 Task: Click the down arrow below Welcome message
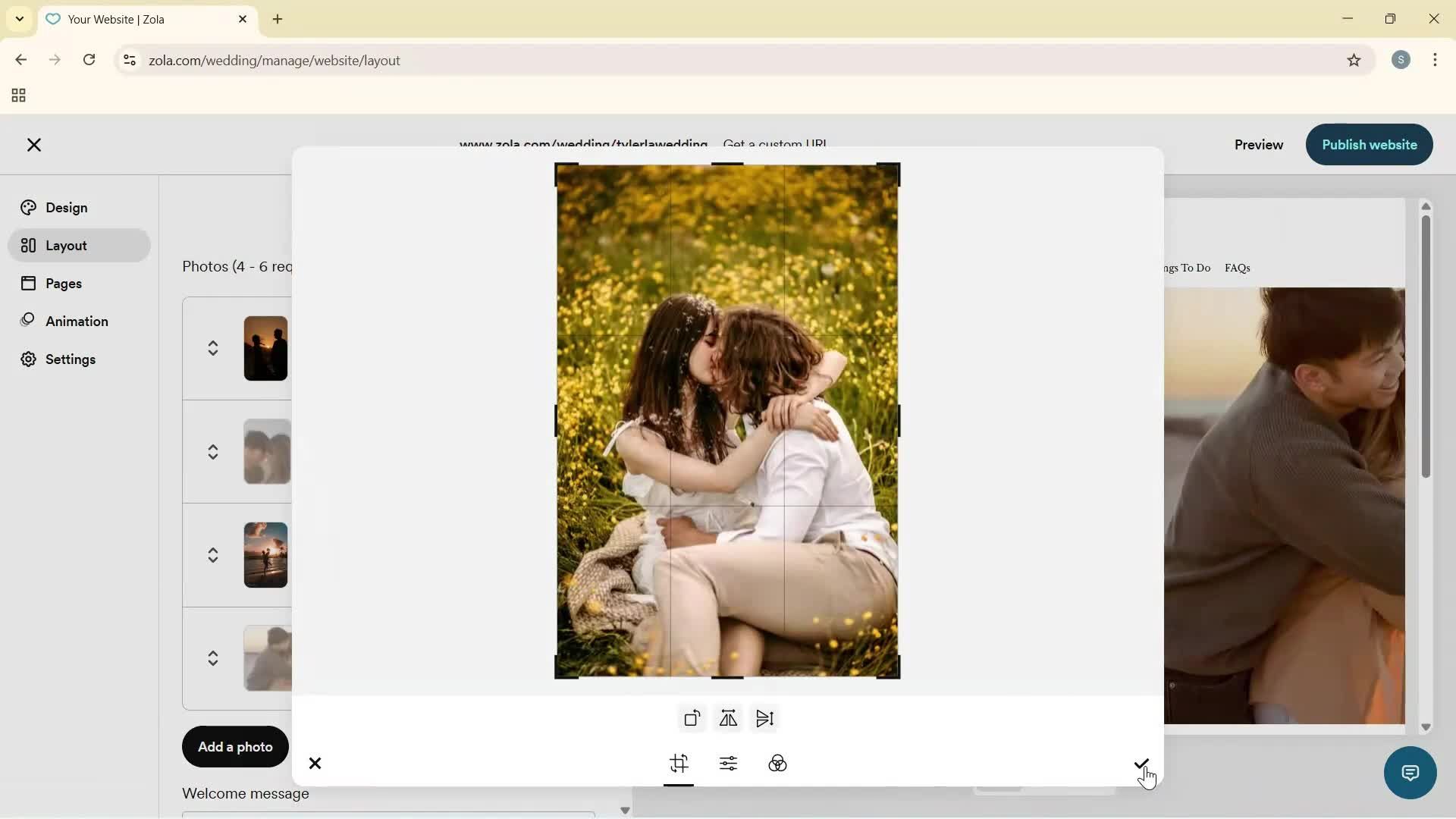coord(625,810)
